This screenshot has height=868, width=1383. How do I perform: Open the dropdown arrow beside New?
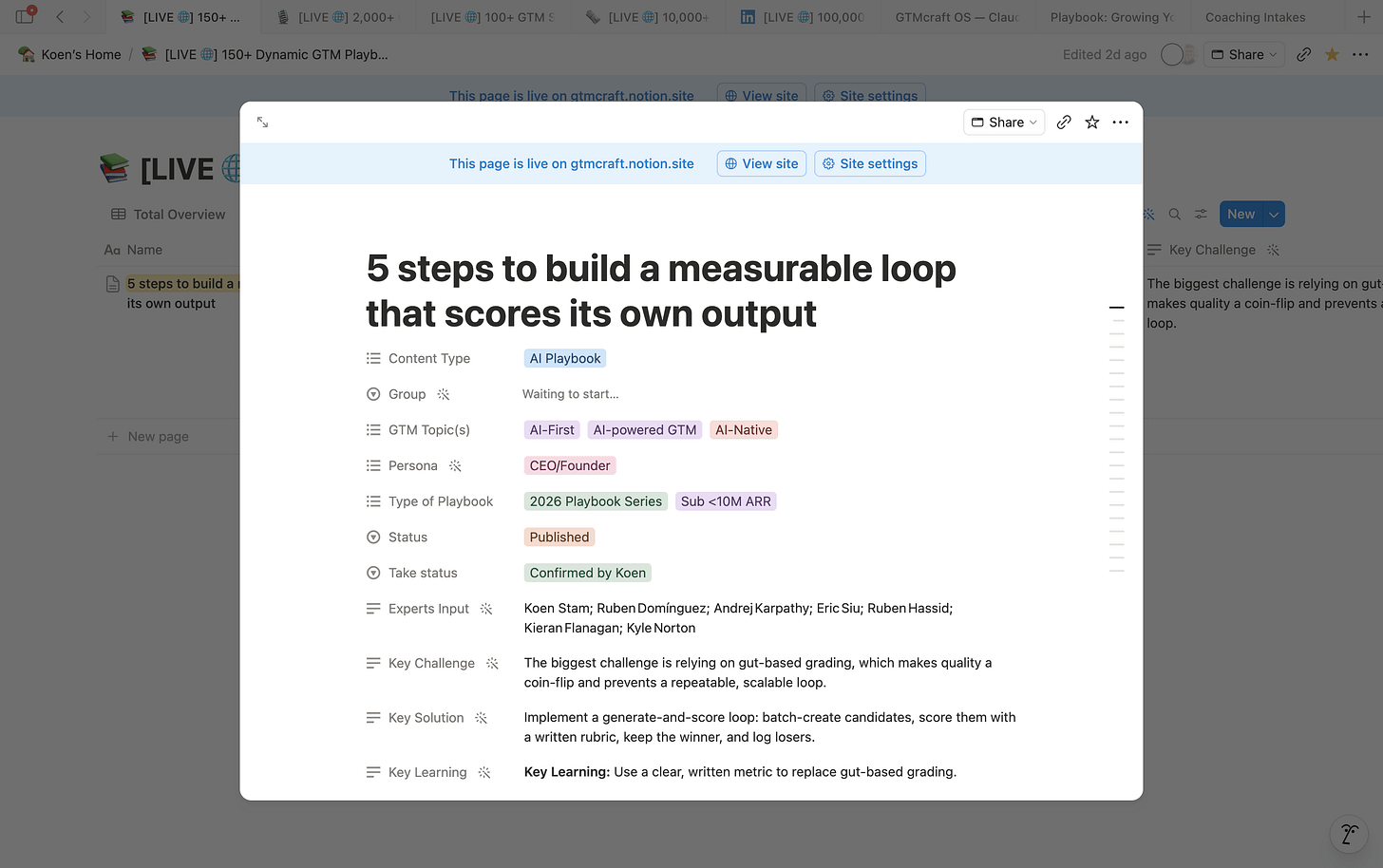click(x=1274, y=215)
